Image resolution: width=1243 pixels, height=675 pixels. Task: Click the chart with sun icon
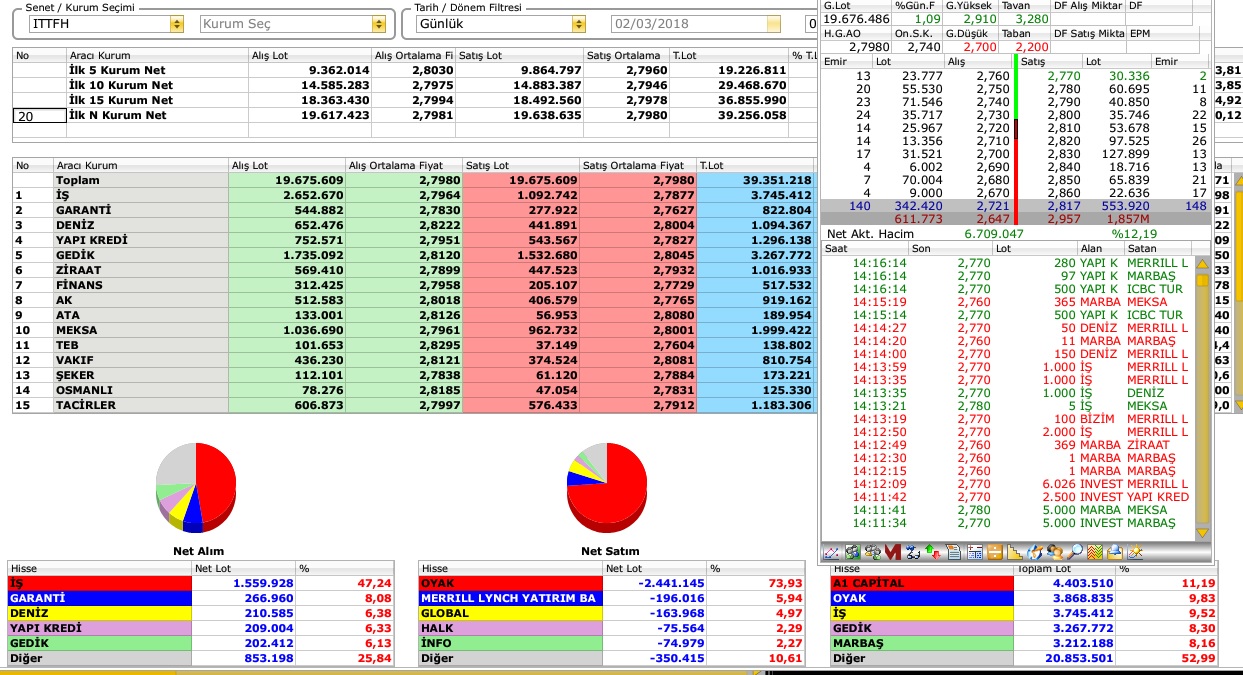[x=1136, y=551]
